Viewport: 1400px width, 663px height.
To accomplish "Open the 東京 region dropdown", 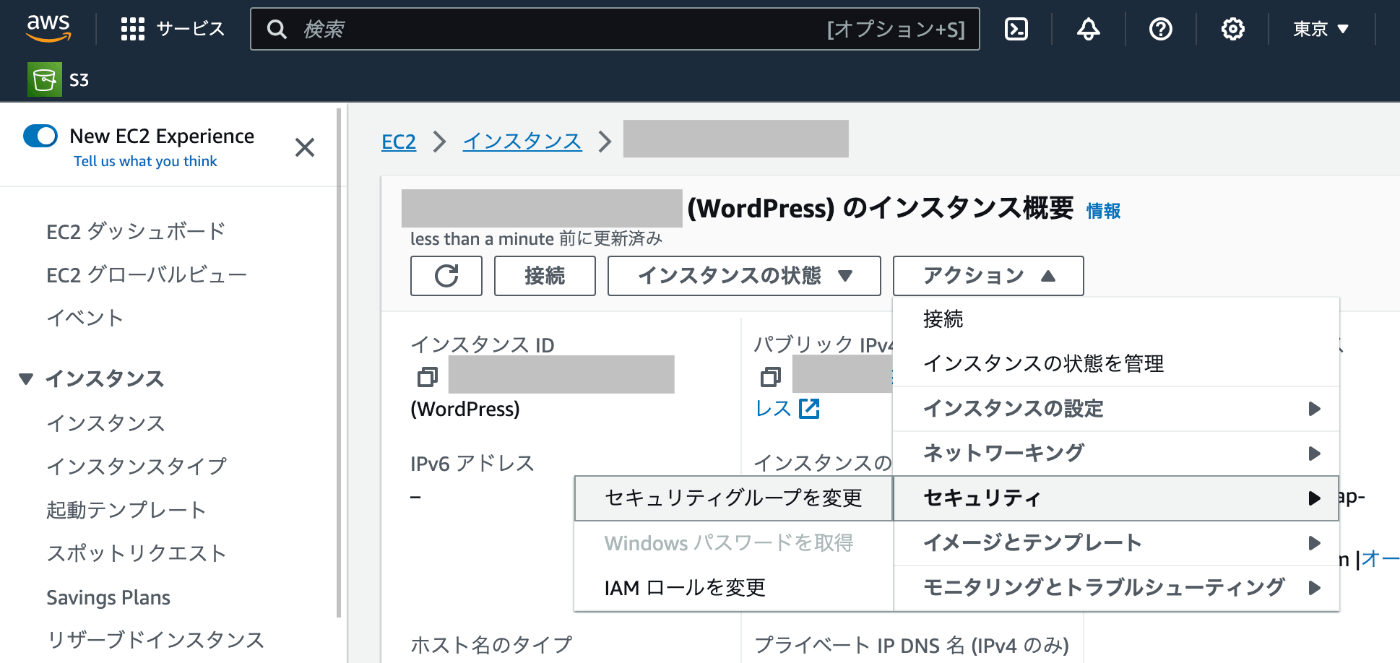I will point(1321,29).
